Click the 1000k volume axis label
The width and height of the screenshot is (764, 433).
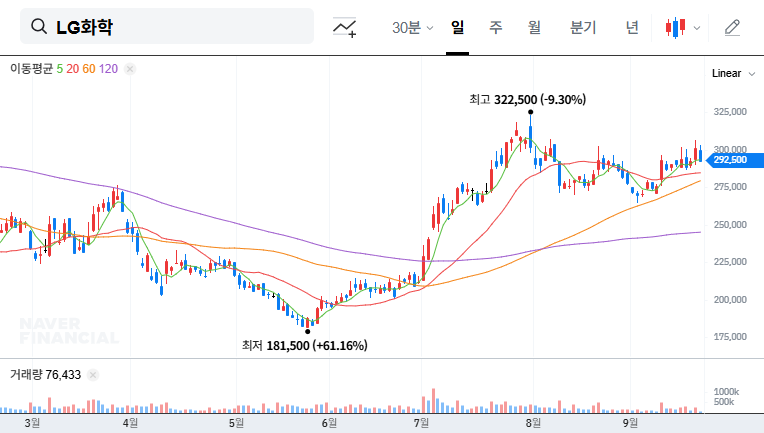(726, 392)
